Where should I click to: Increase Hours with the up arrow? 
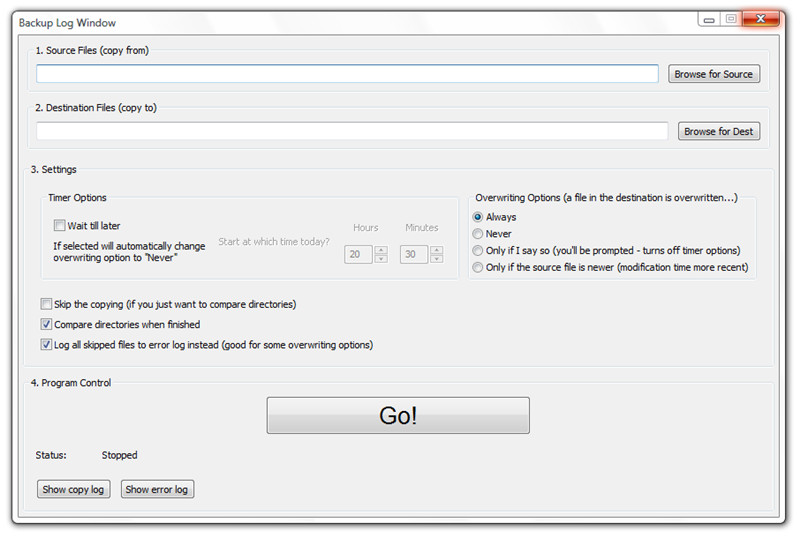[x=381, y=250]
